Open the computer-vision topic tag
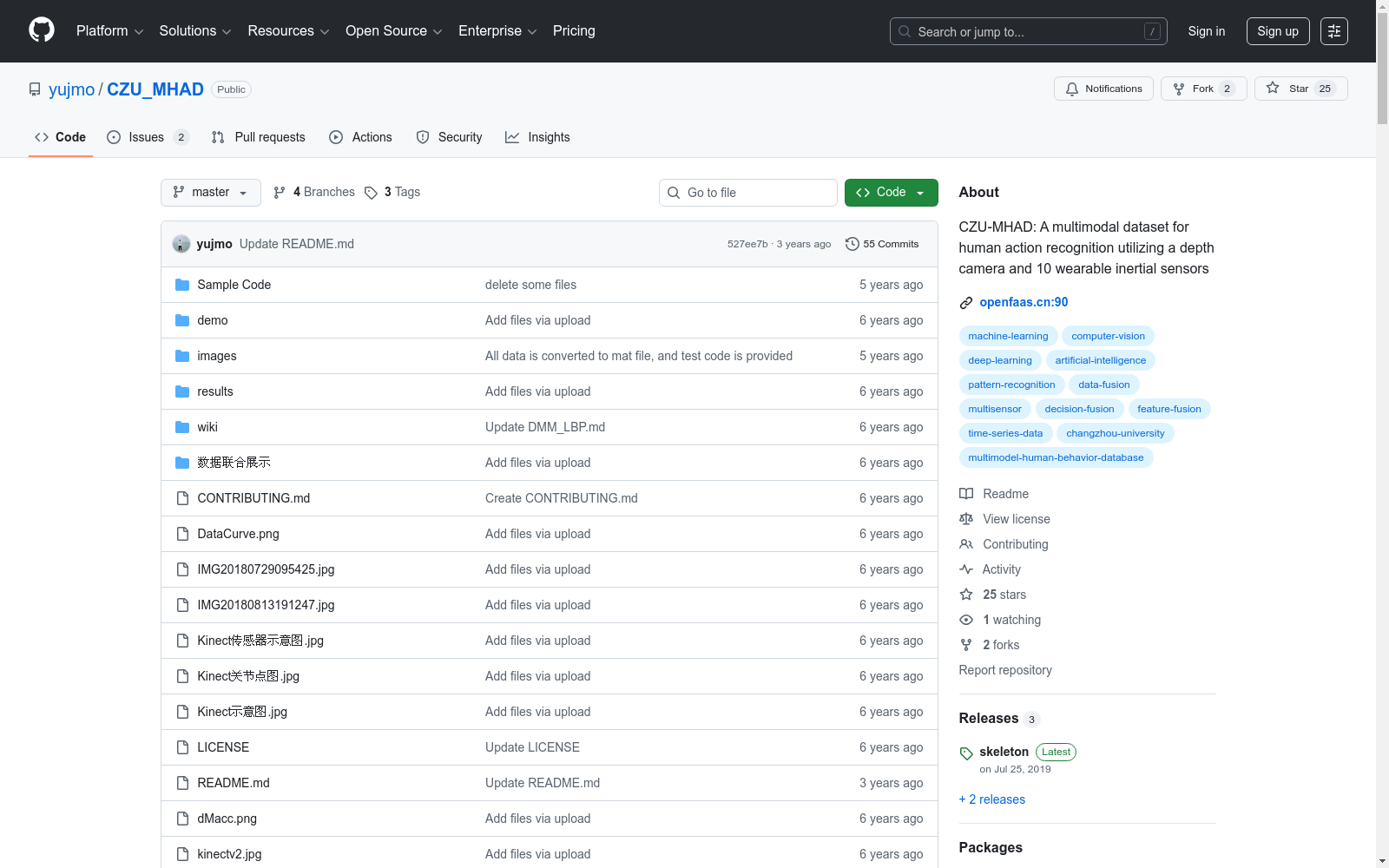 pyautogui.click(x=1108, y=336)
